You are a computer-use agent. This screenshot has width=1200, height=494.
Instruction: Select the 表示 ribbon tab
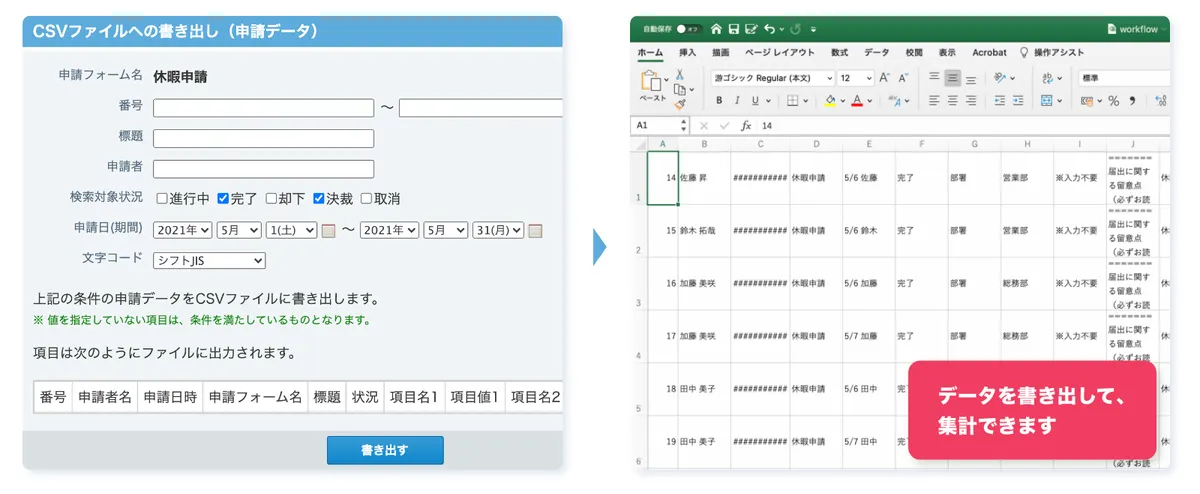click(947, 52)
